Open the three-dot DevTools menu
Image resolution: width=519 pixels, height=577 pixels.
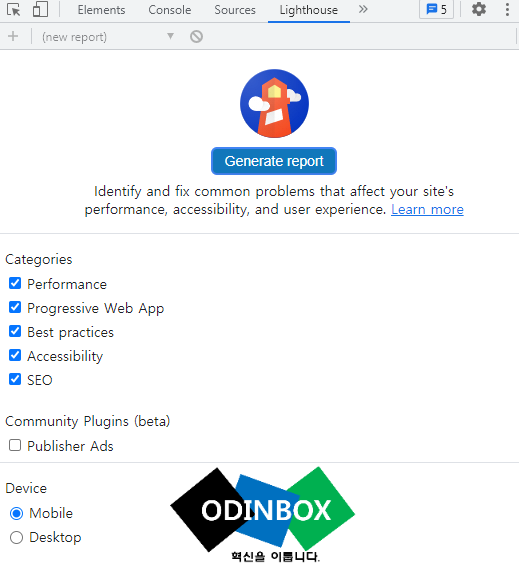point(507,10)
